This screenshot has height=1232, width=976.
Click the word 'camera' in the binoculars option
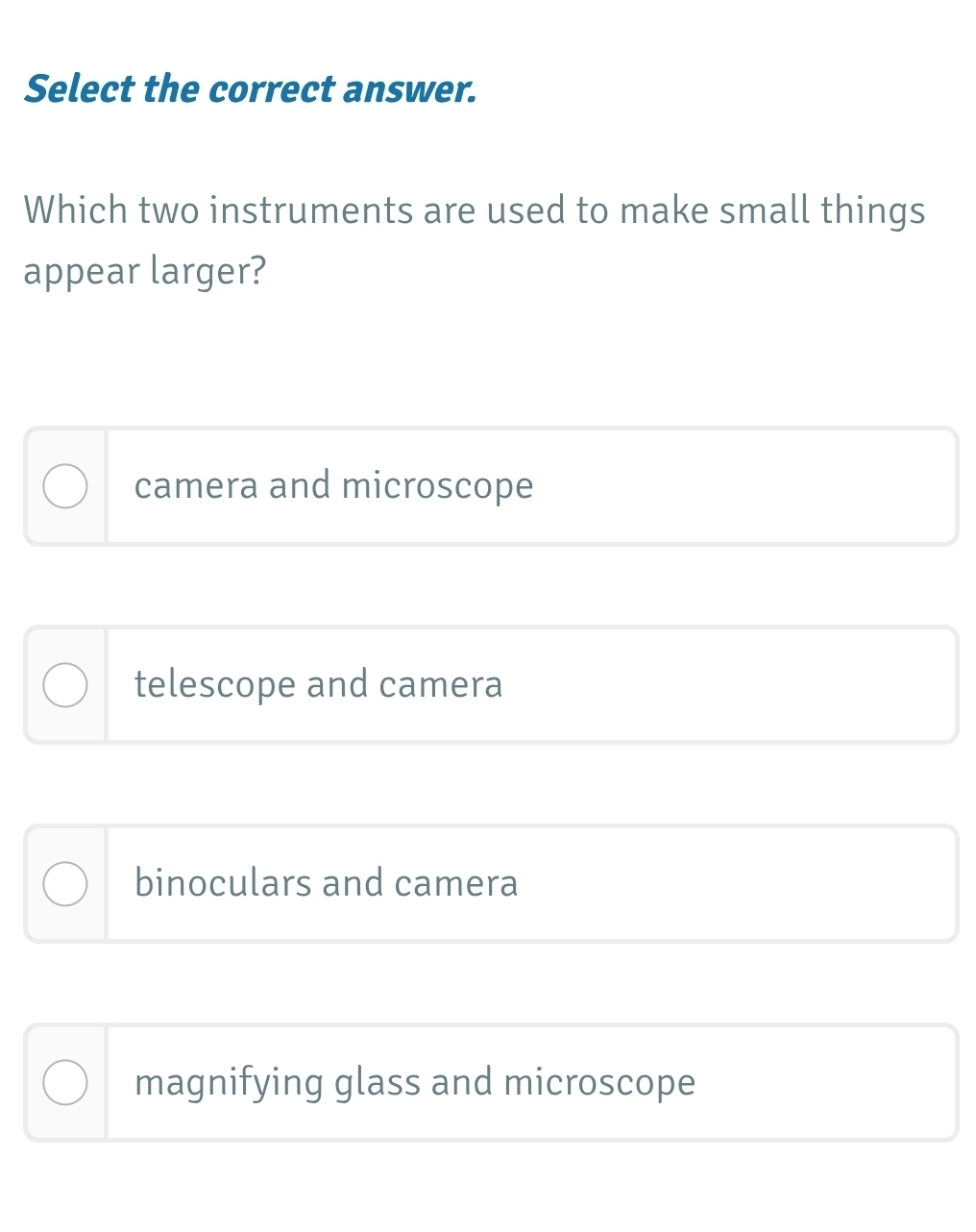[456, 884]
